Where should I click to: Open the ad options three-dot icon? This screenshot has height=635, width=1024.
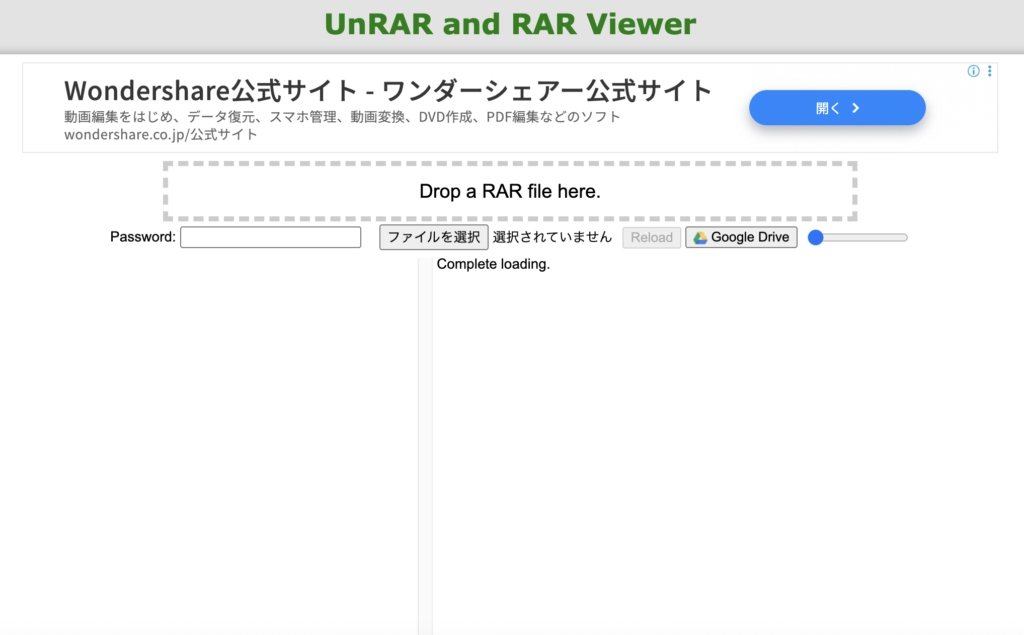click(x=990, y=71)
